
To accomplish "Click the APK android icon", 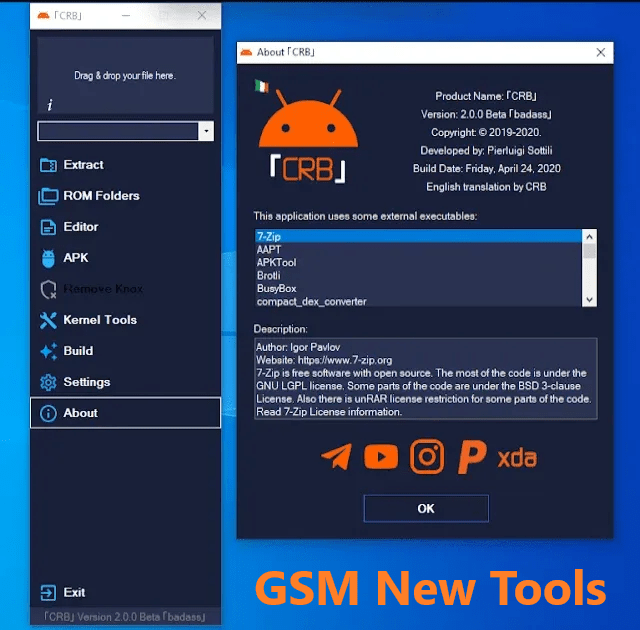I will [48, 258].
